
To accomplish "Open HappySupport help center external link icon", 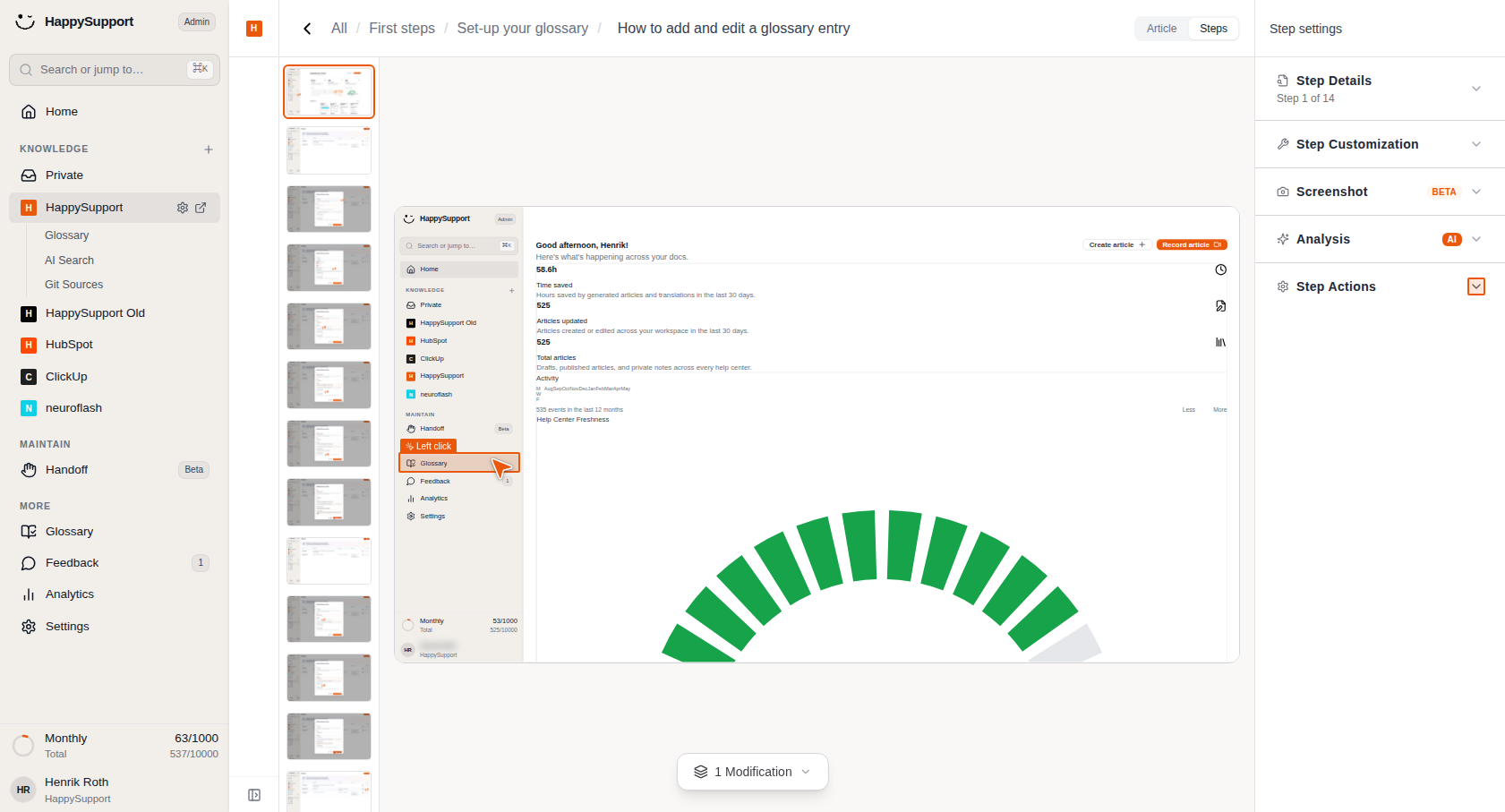I will [201, 208].
